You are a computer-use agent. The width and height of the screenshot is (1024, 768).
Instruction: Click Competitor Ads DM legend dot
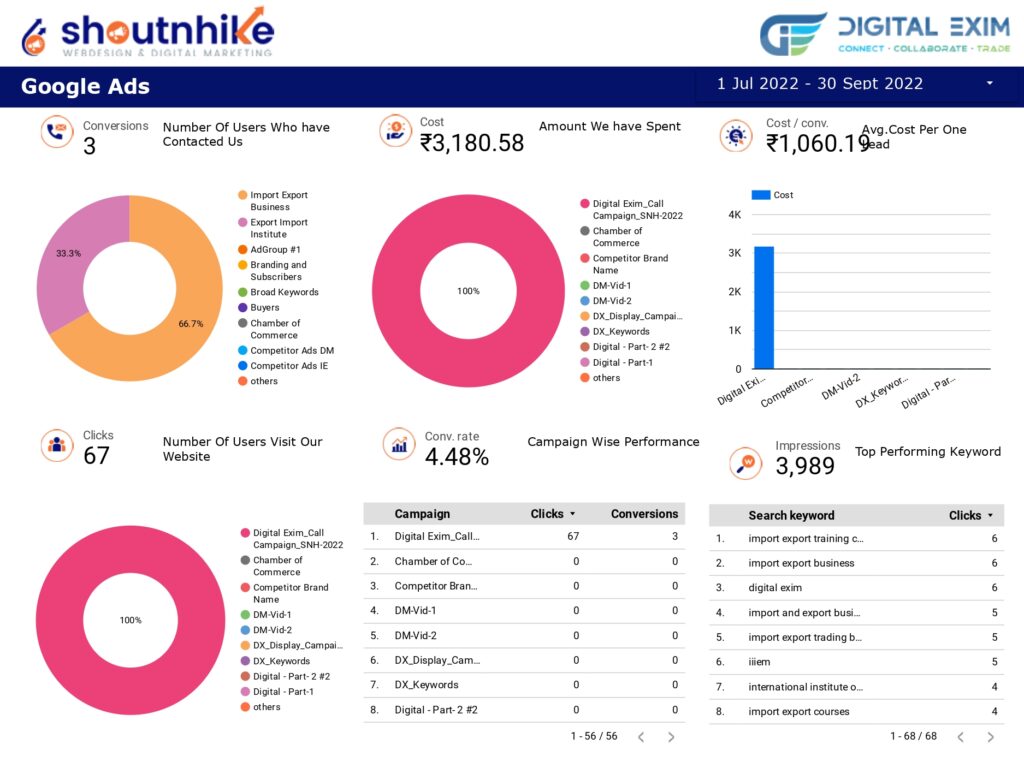tap(242, 350)
